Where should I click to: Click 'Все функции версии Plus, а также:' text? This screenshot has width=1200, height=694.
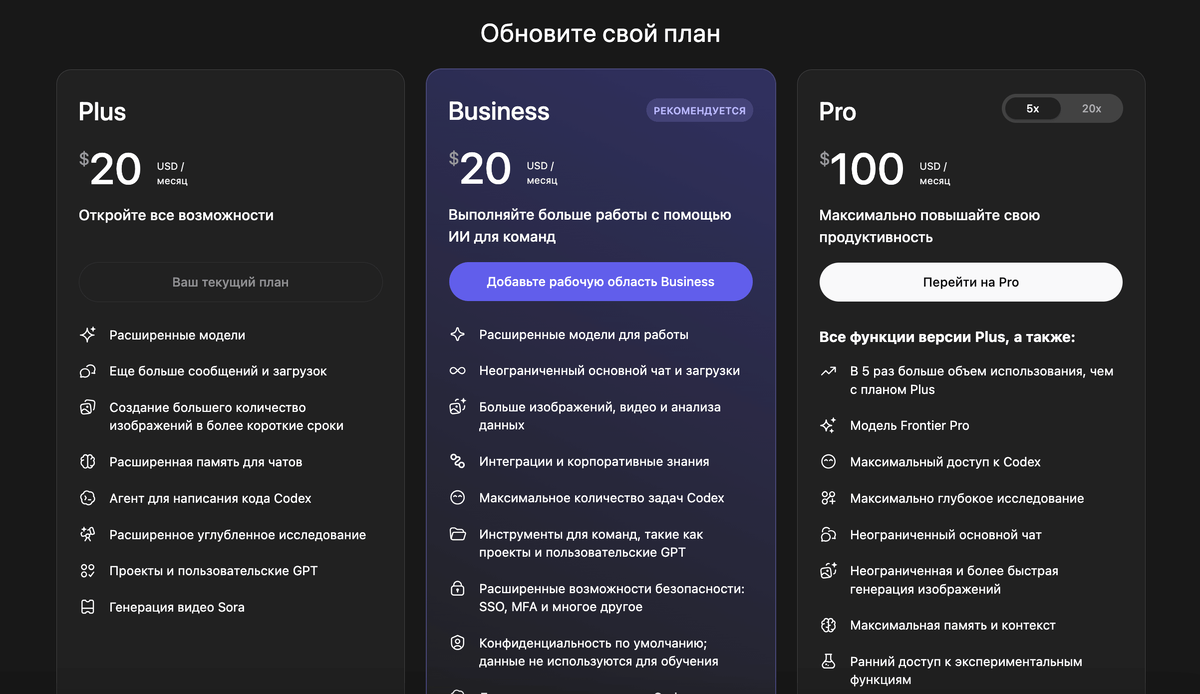click(x=947, y=337)
